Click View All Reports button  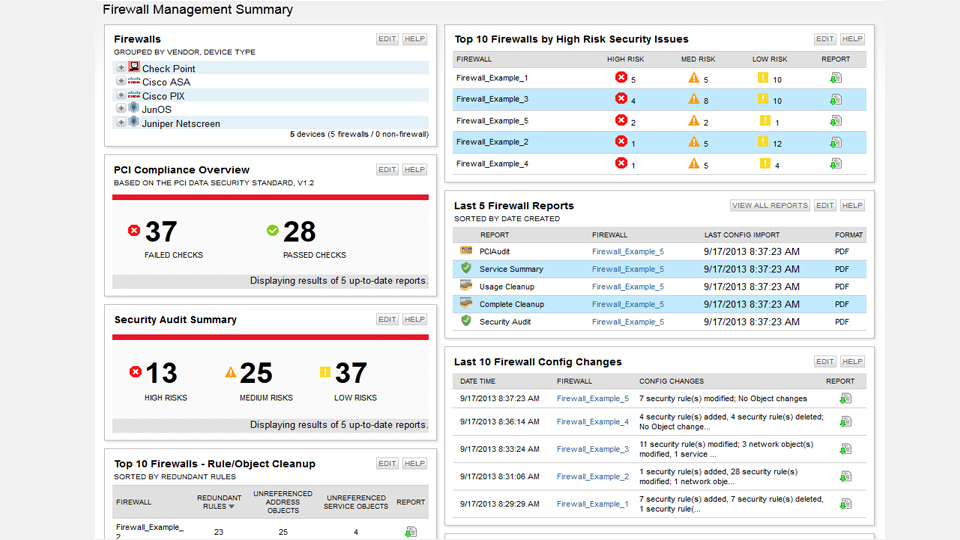point(770,205)
